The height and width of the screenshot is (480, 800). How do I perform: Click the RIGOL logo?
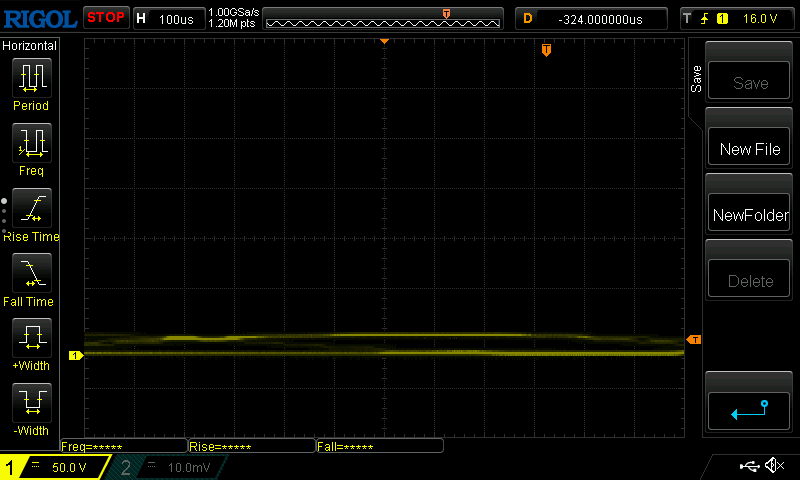point(40,19)
